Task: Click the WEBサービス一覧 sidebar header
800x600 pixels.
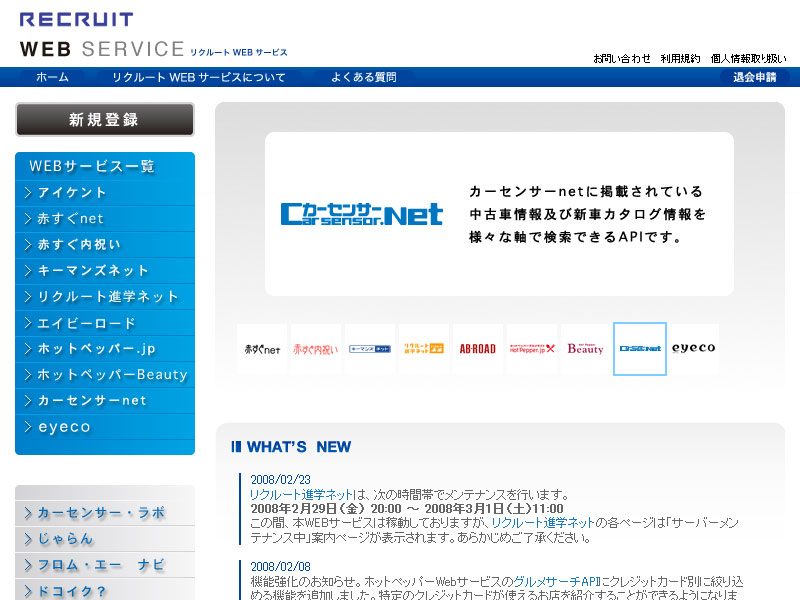Action: click(x=92, y=166)
